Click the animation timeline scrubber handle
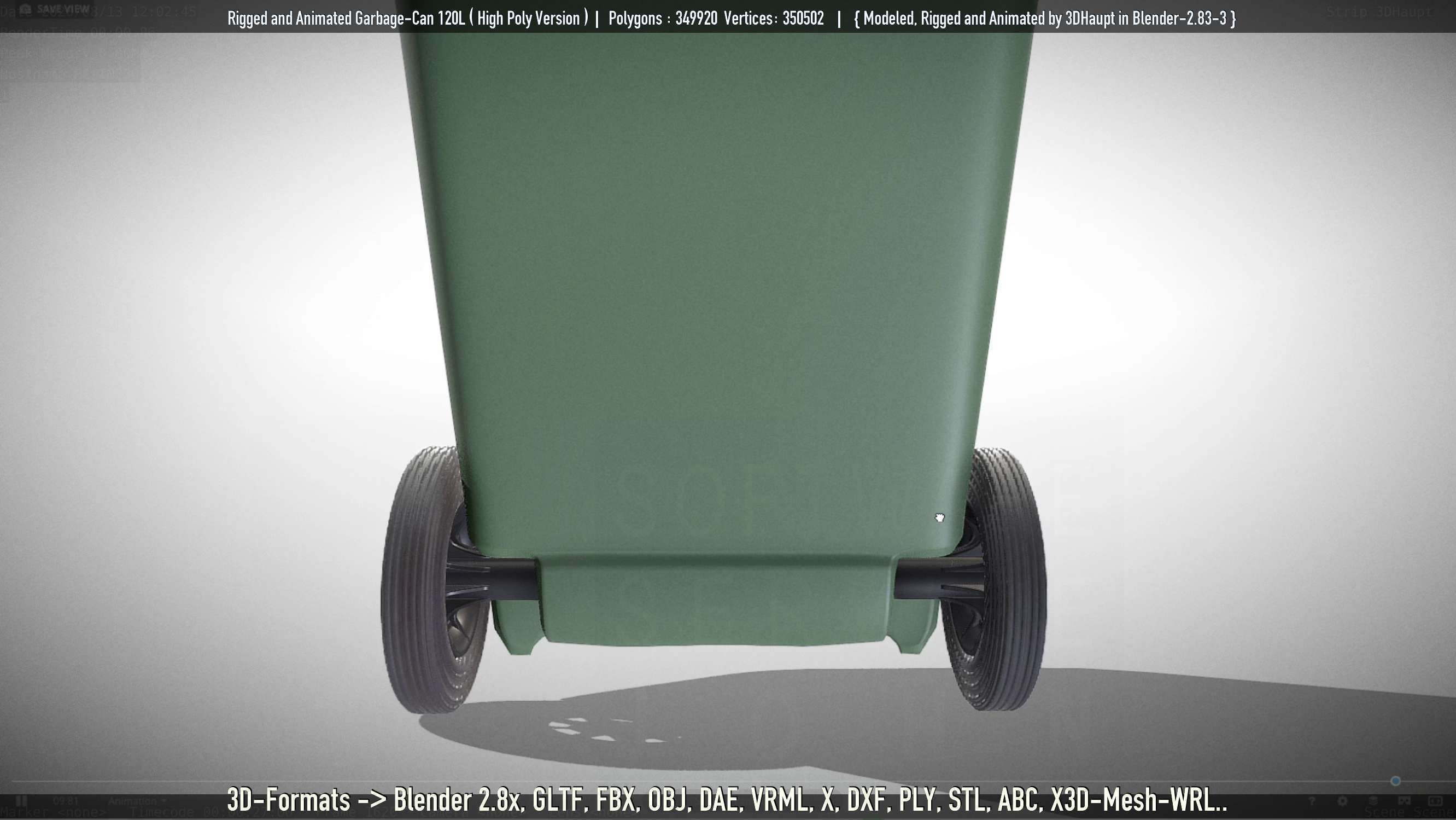This screenshot has height=820, width=1456. click(x=1395, y=781)
